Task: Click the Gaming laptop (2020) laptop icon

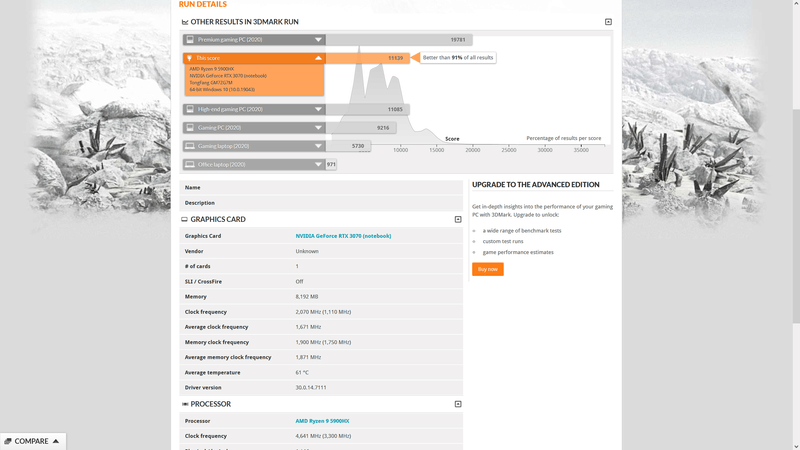Action: click(x=190, y=146)
